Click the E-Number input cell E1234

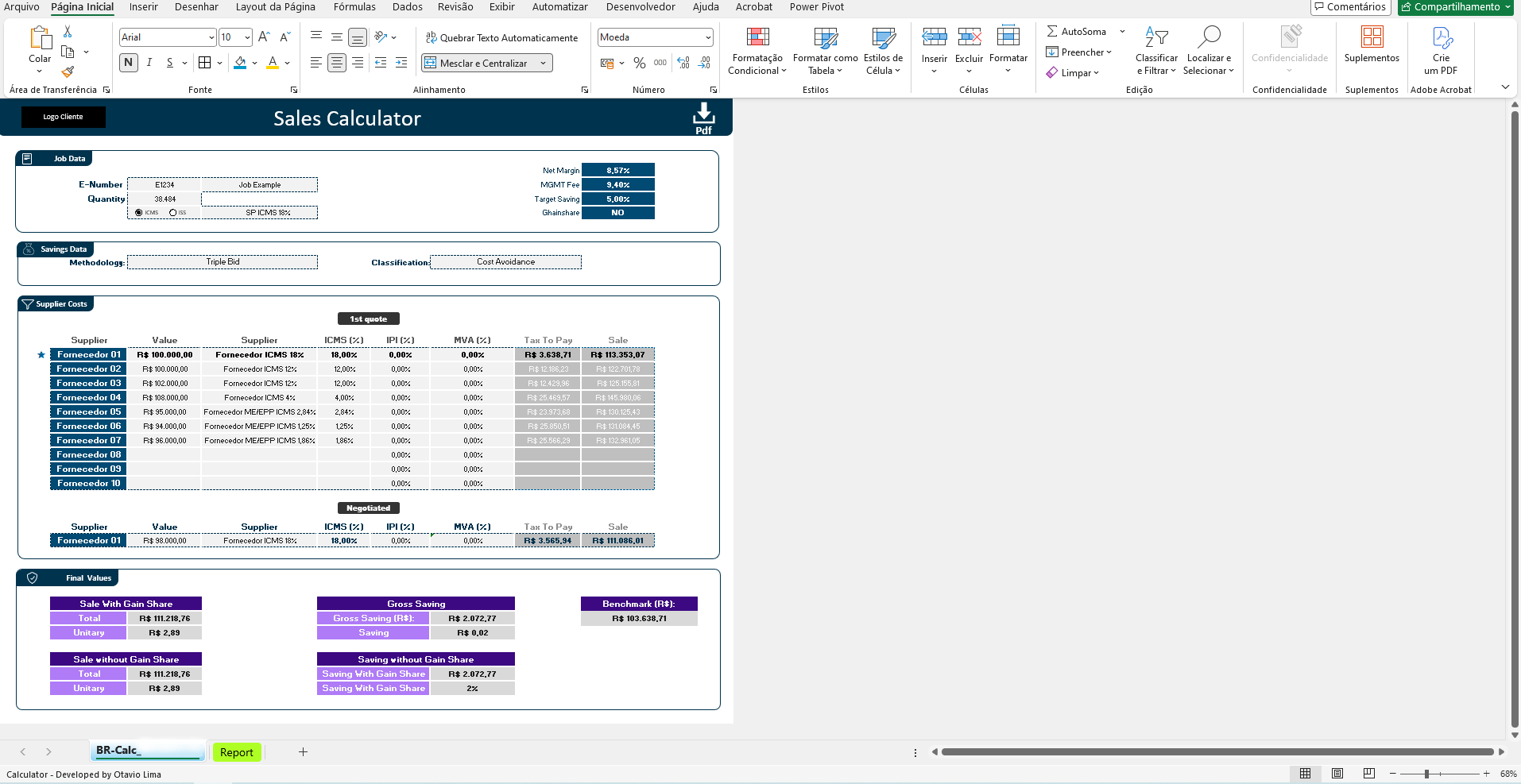(164, 184)
